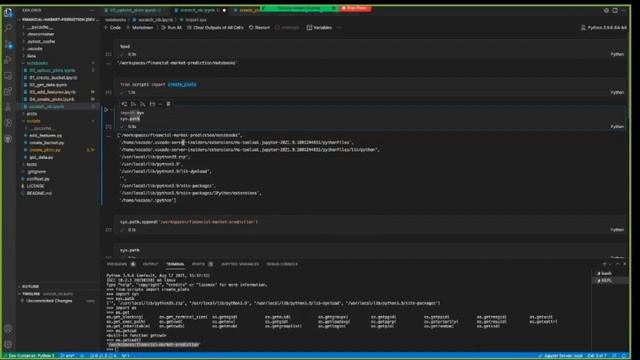Open the Explorer view in activity bar

click(x=8, y=12)
